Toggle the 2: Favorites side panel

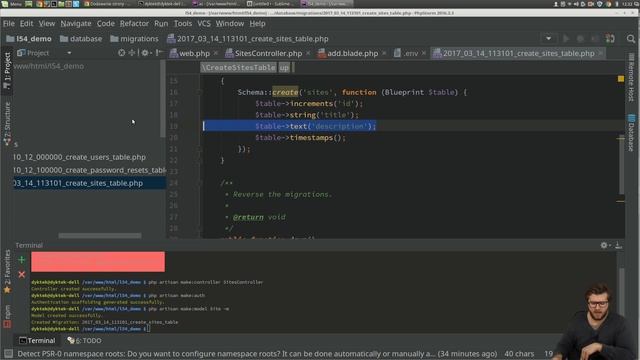(7, 271)
